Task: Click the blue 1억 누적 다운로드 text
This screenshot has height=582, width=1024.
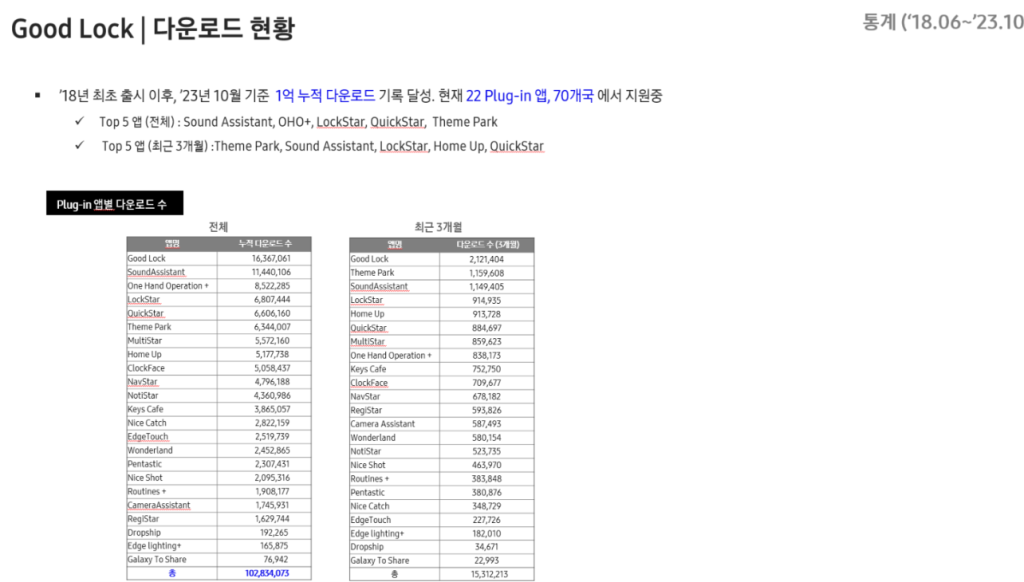Action: 325,96
